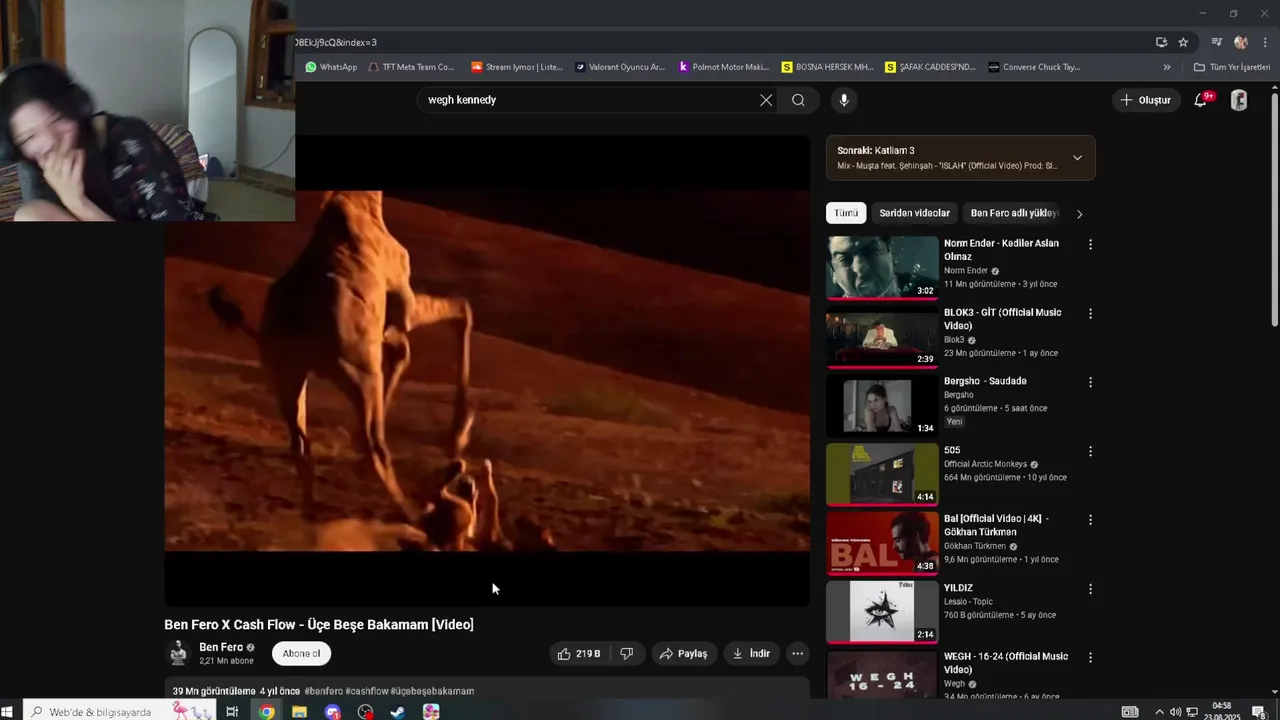This screenshot has height=720, width=1280.
Task: Click the Oluştur create button
Action: click(x=1145, y=100)
